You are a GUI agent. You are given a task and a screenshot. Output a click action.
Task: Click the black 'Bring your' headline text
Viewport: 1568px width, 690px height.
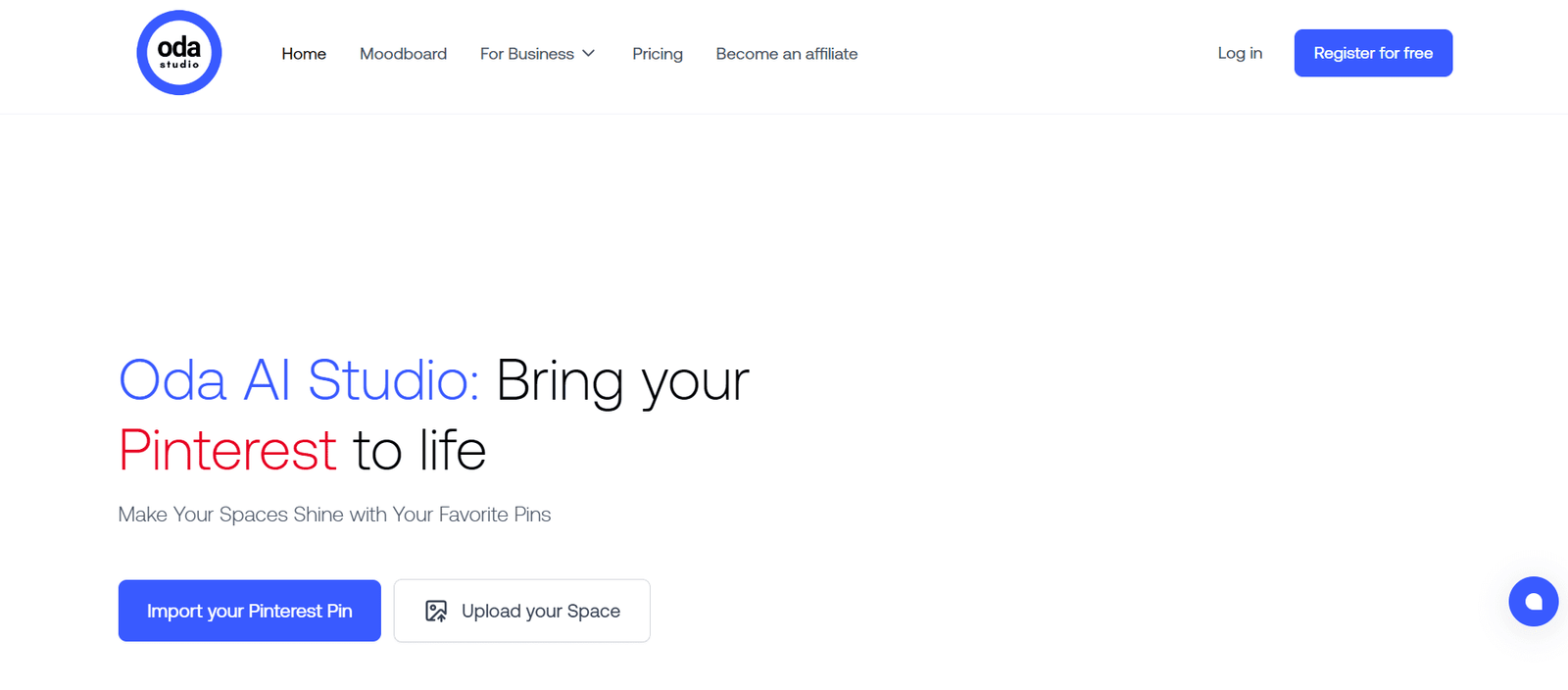[622, 380]
